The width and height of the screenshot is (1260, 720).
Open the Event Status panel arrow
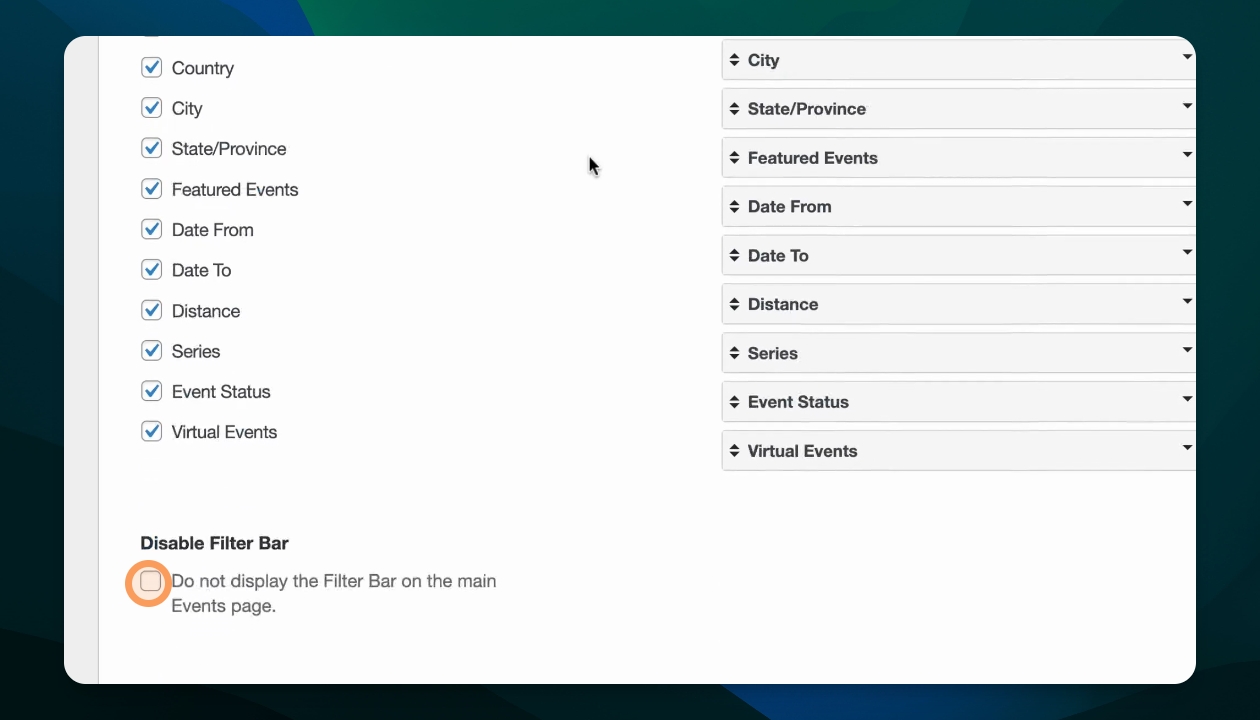[1187, 399]
